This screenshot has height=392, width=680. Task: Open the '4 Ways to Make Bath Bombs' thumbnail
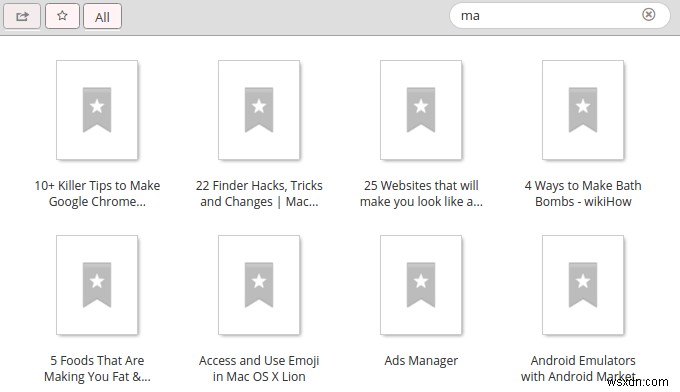pos(583,110)
